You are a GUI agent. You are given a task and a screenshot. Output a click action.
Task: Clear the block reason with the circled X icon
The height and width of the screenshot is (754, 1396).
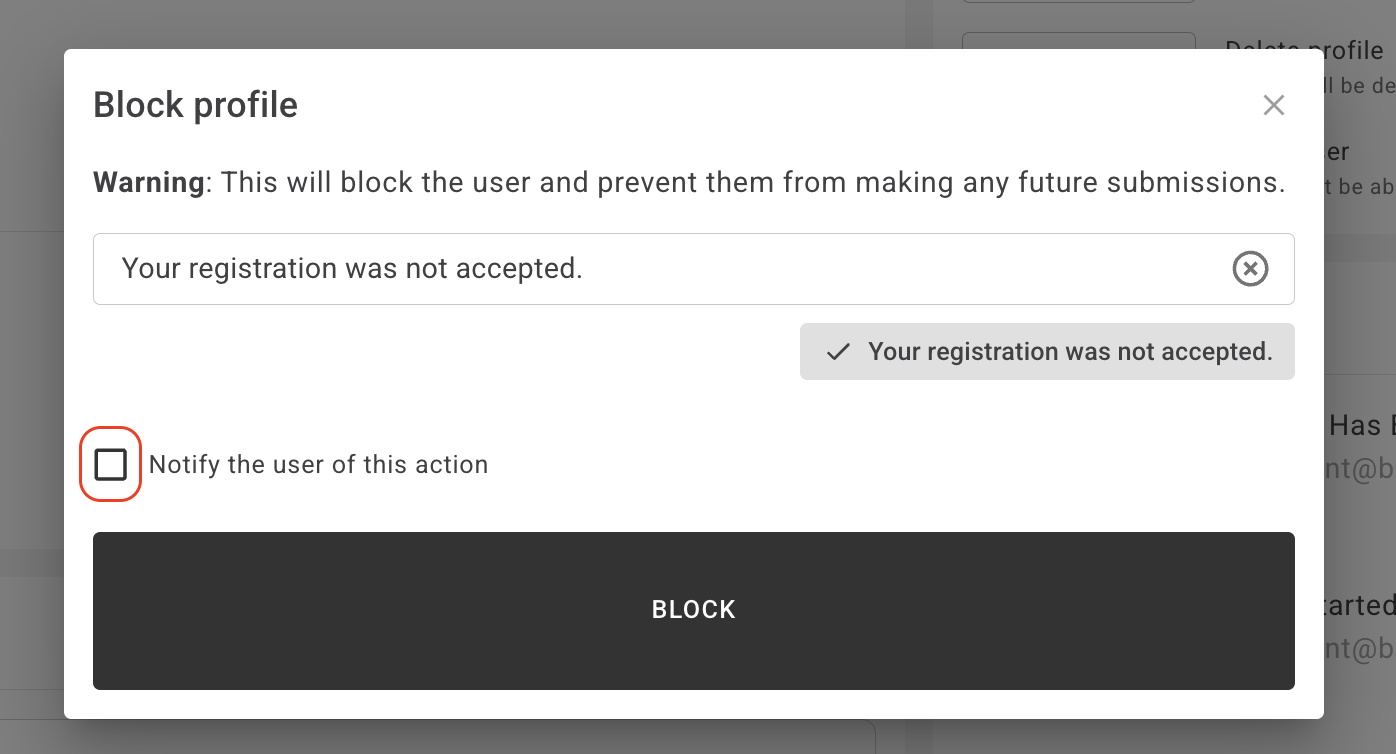(x=1250, y=269)
